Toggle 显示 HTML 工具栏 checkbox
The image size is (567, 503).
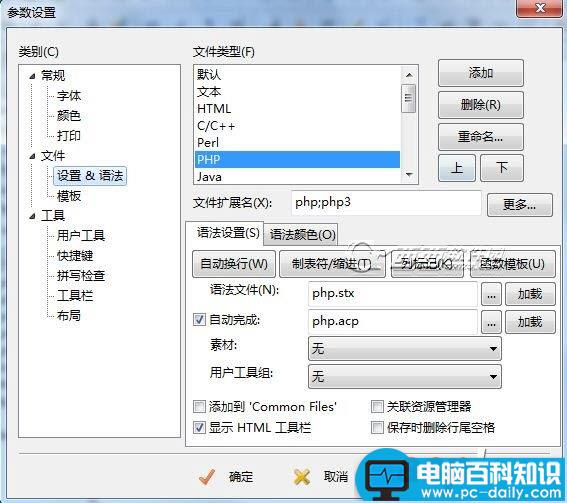tap(199, 428)
